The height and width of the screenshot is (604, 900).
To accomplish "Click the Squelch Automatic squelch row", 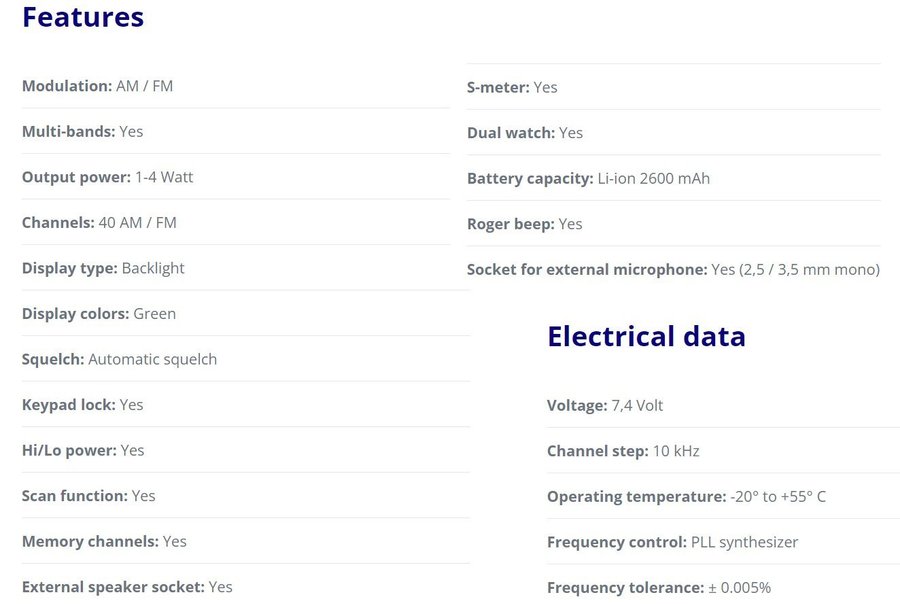I will (x=119, y=359).
